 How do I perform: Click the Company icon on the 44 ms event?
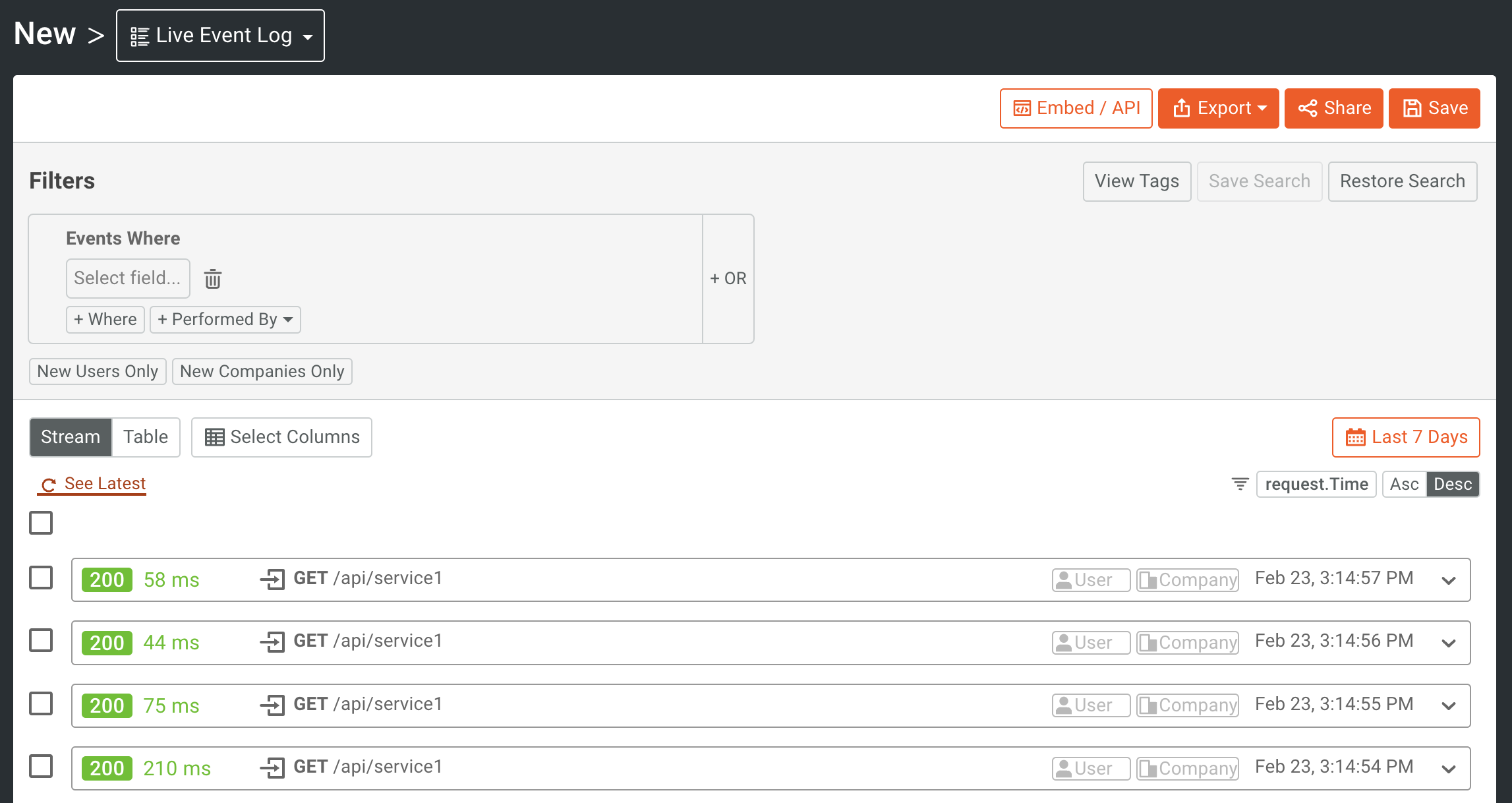point(1148,643)
